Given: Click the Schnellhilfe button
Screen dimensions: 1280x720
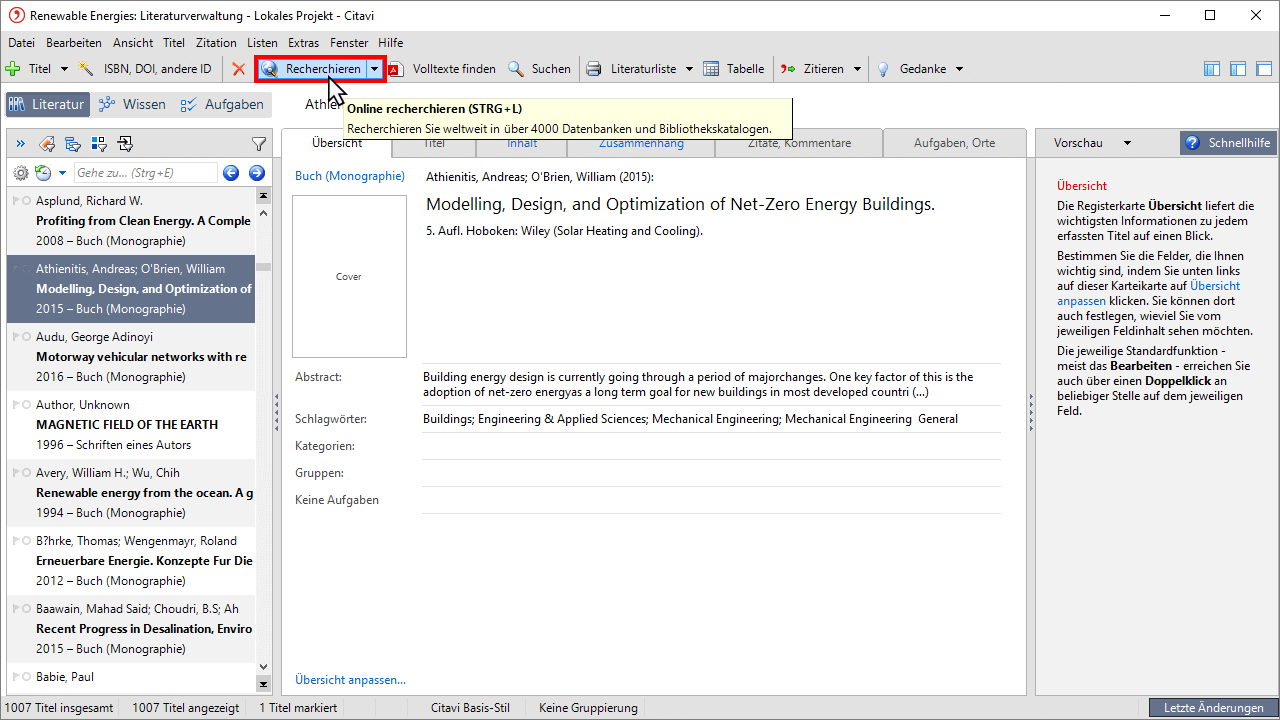Looking at the screenshot, I should (1228, 143).
